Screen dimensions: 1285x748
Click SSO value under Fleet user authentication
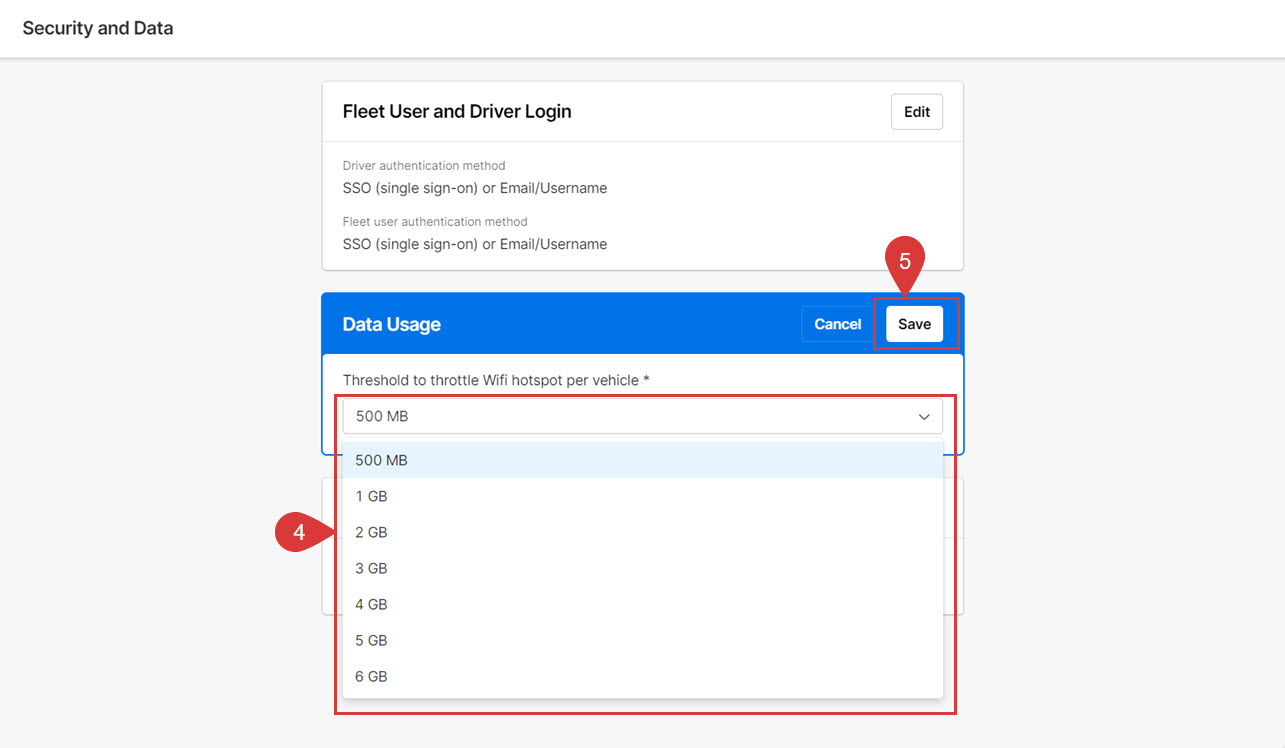coord(475,244)
